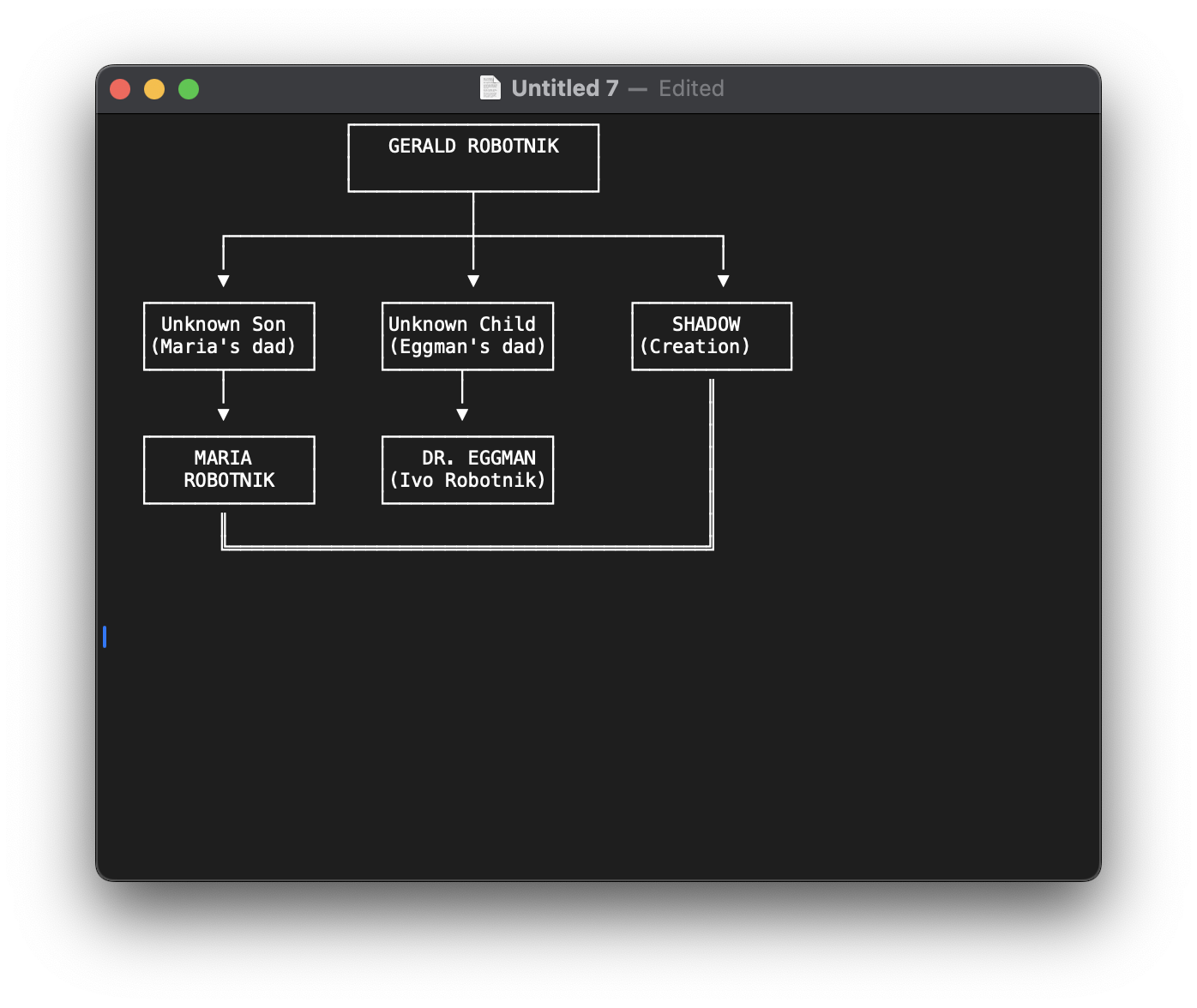This screenshot has width=1197, height=1008.
Task: Click the Untitled 7 window title
Action: point(565,88)
